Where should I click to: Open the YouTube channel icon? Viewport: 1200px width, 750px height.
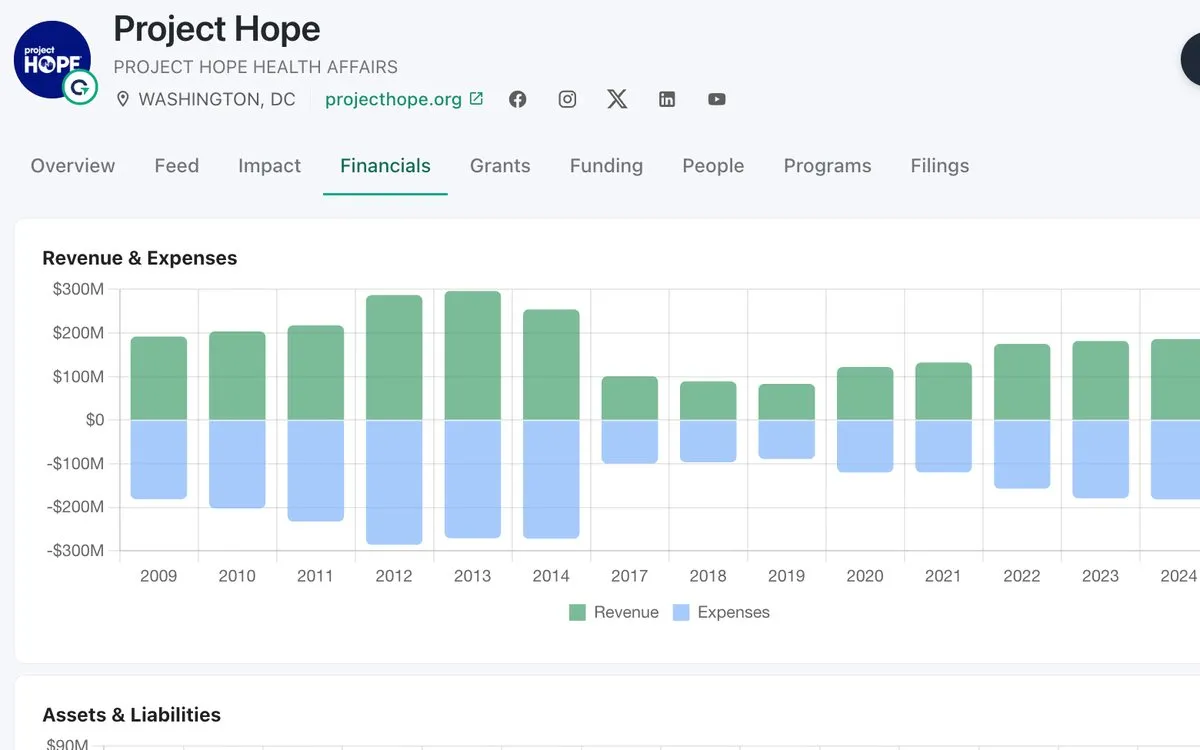(x=717, y=99)
